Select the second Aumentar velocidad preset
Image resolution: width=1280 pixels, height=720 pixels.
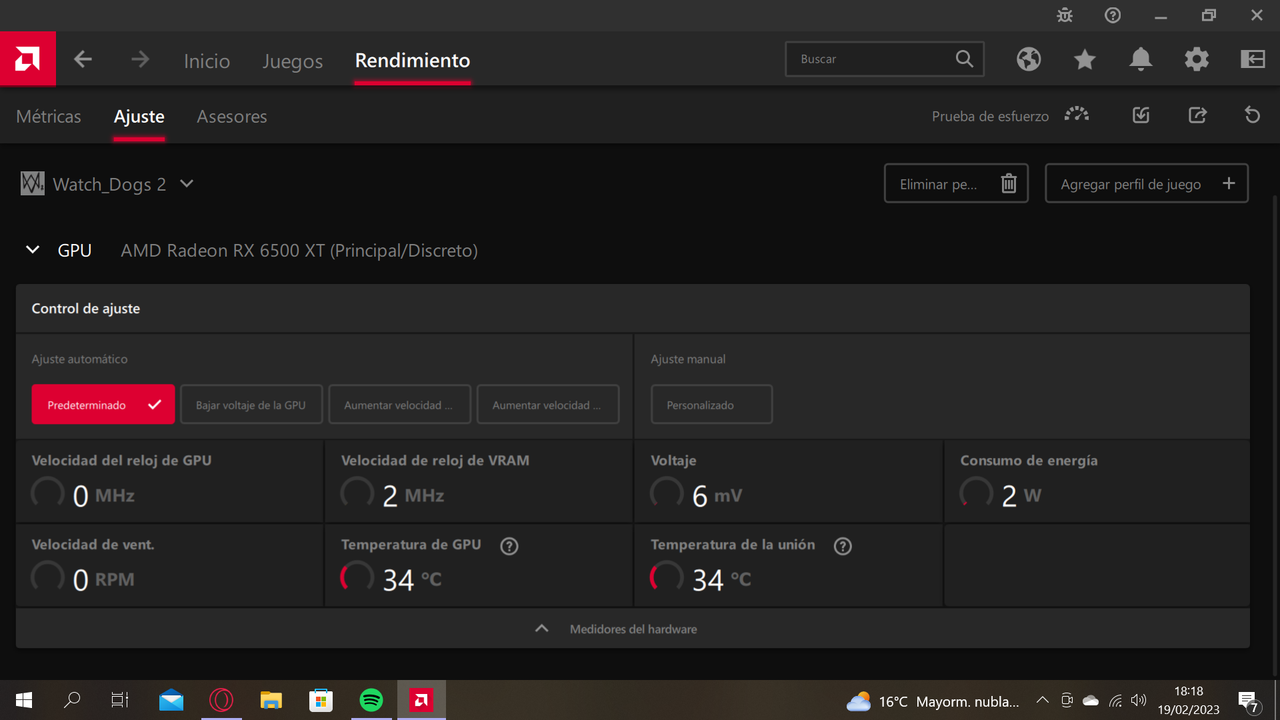click(x=547, y=405)
